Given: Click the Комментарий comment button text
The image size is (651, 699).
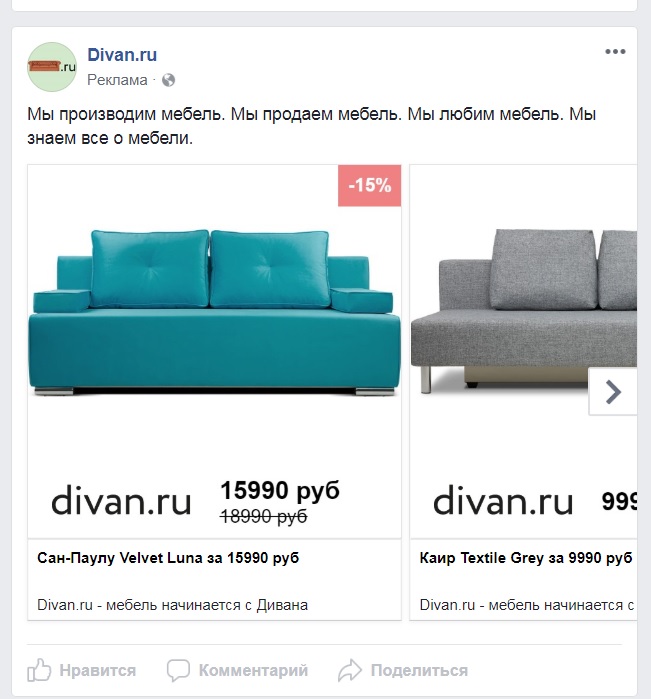Looking at the screenshot, I should [x=253, y=670].
